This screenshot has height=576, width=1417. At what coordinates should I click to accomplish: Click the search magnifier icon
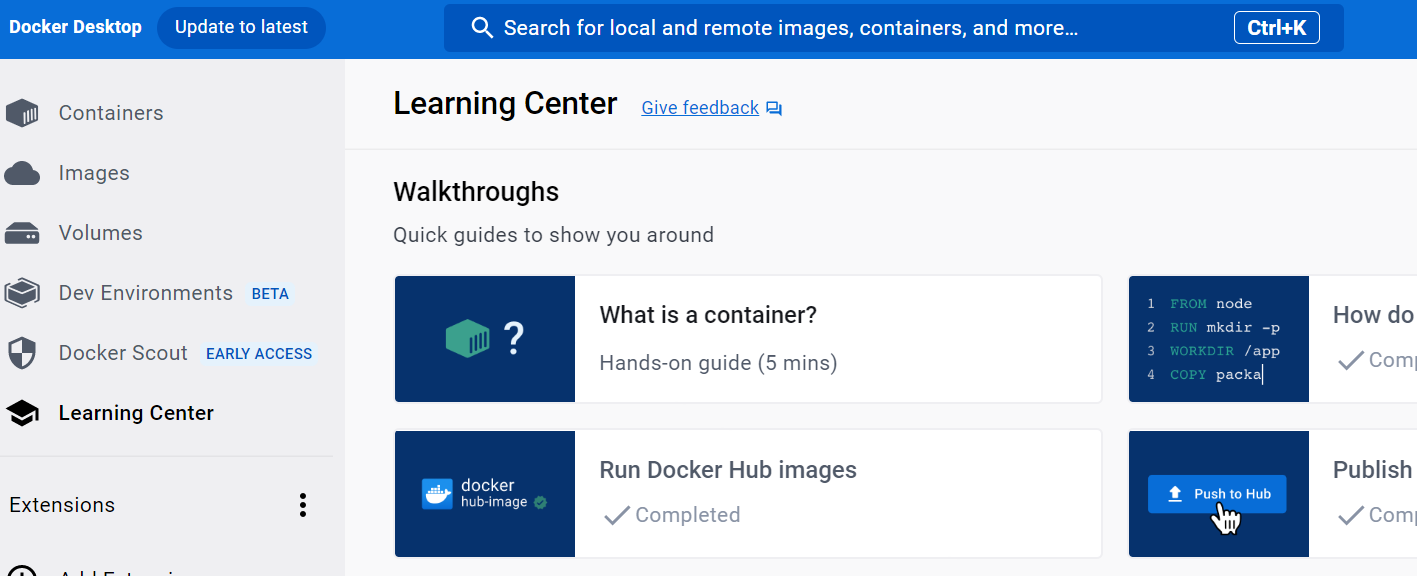pyautogui.click(x=482, y=27)
